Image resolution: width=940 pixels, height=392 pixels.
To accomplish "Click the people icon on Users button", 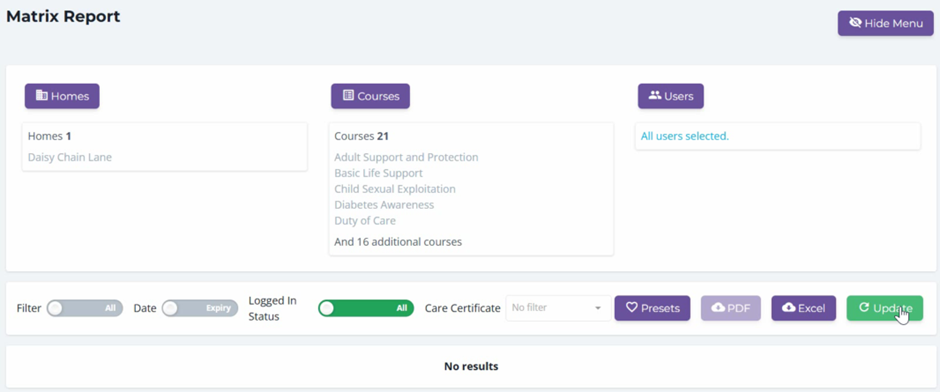I will [x=655, y=95].
